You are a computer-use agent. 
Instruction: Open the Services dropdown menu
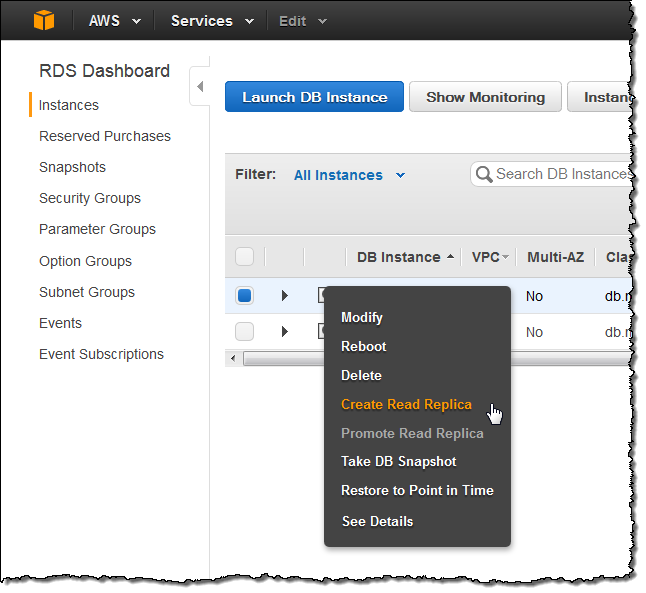(212, 21)
